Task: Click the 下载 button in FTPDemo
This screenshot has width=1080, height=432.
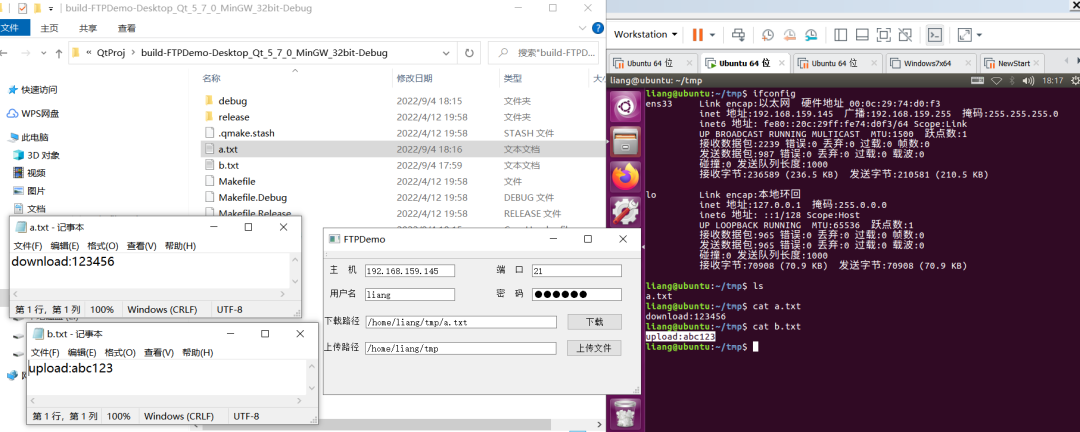Action: tap(594, 322)
